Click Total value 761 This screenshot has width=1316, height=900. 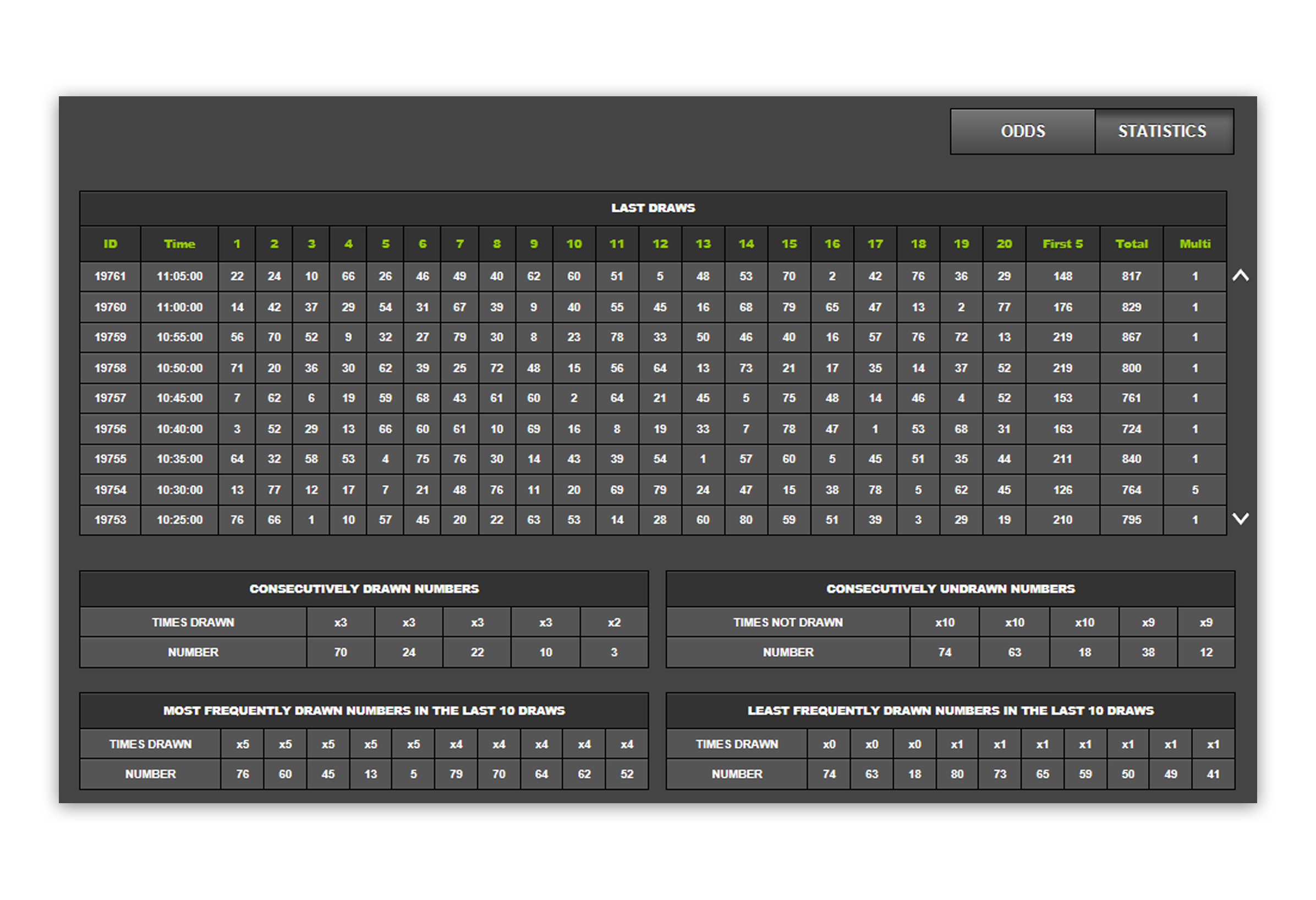pos(1131,398)
